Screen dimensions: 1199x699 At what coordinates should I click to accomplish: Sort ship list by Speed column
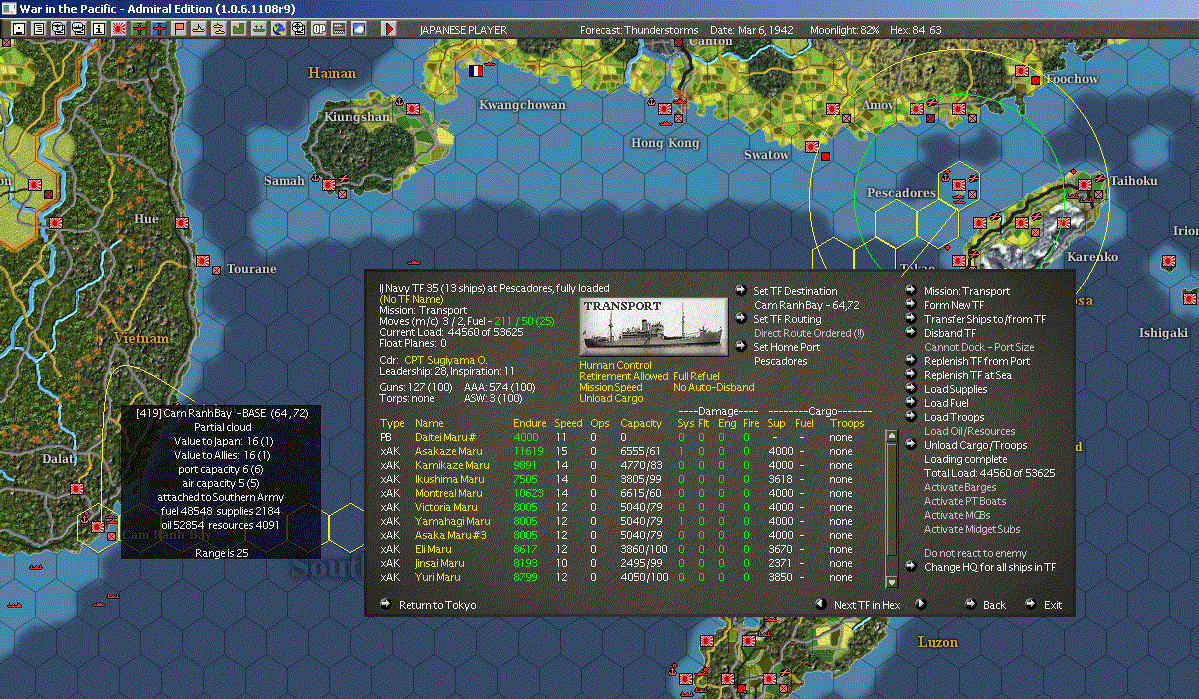[x=568, y=423]
